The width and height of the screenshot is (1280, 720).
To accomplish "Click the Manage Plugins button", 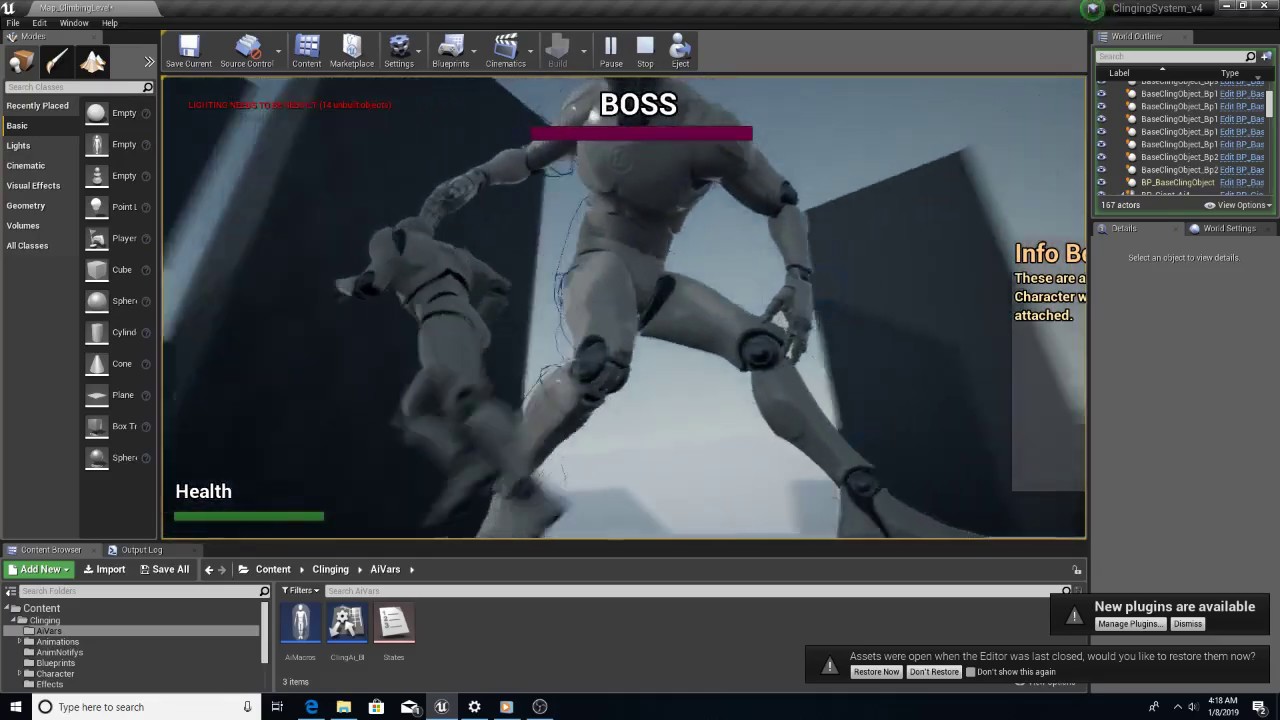I will tap(1130, 624).
